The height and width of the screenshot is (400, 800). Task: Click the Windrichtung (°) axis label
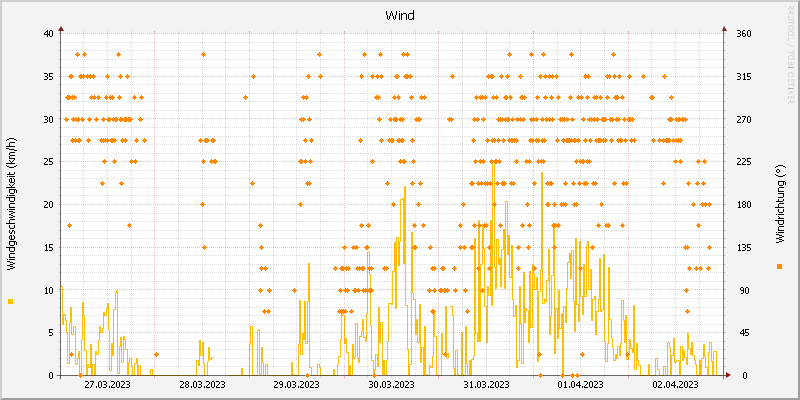779,204
